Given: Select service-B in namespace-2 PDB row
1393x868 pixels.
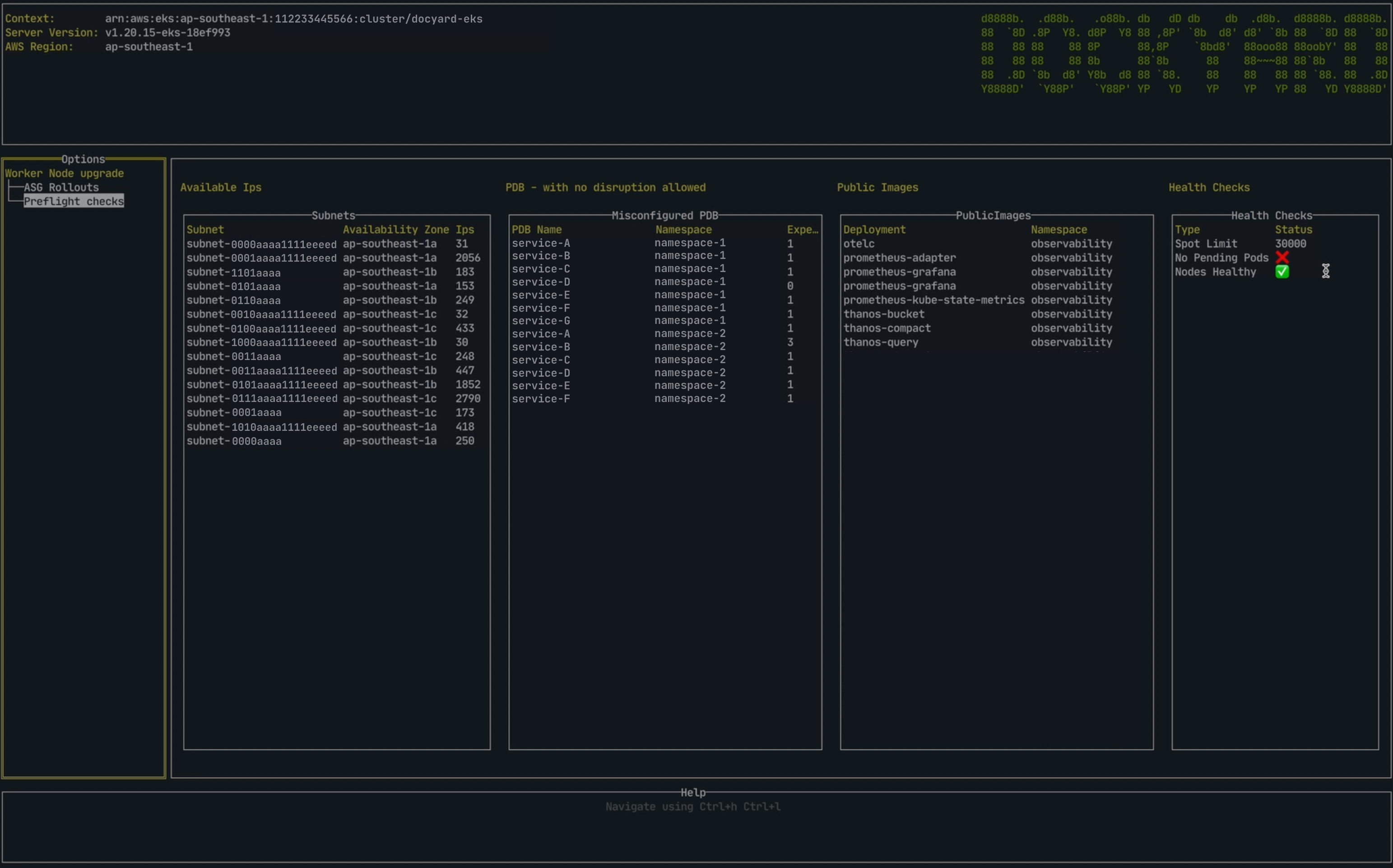Looking at the screenshot, I should coord(540,347).
